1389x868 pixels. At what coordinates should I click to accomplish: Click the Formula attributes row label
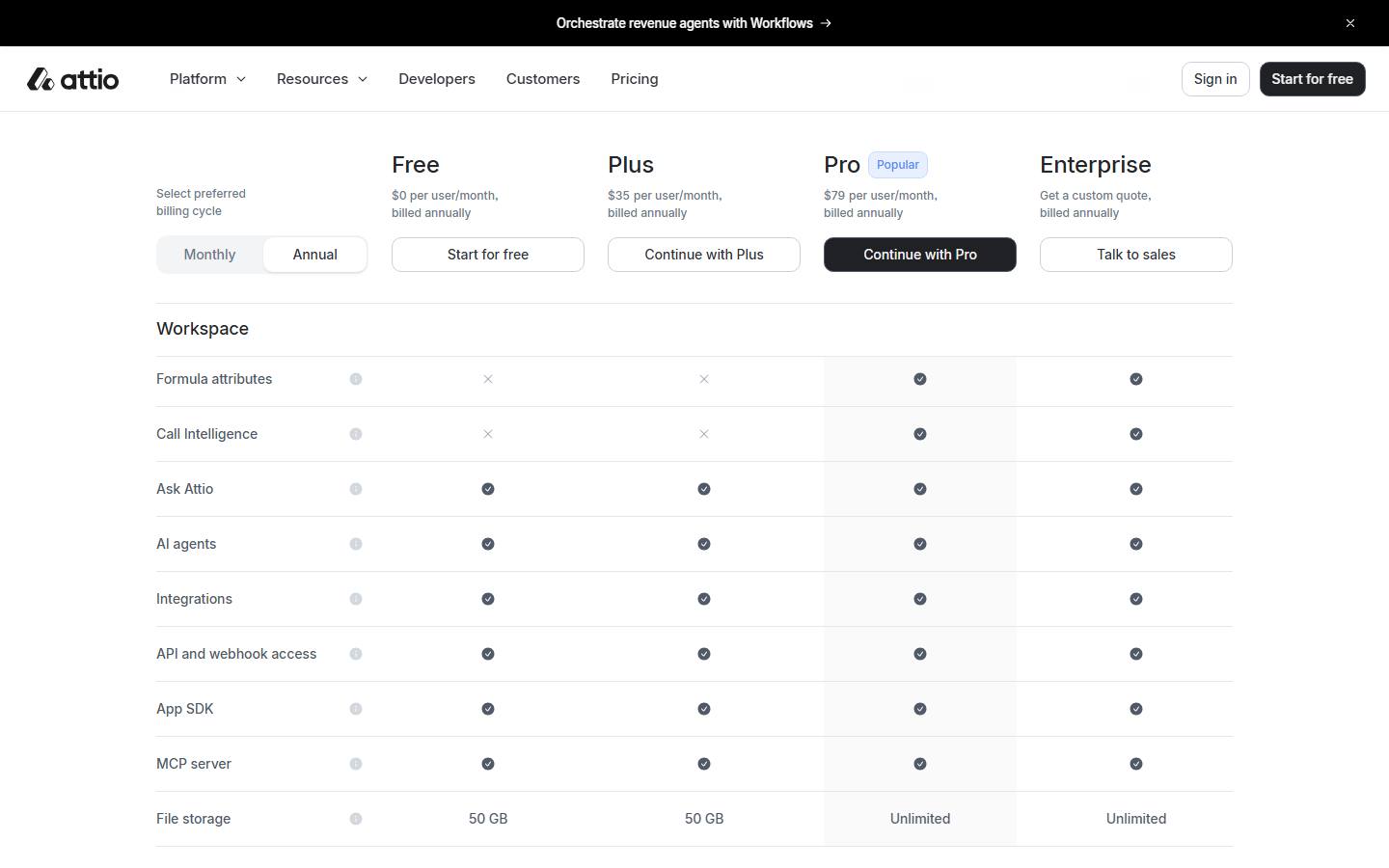tap(214, 379)
